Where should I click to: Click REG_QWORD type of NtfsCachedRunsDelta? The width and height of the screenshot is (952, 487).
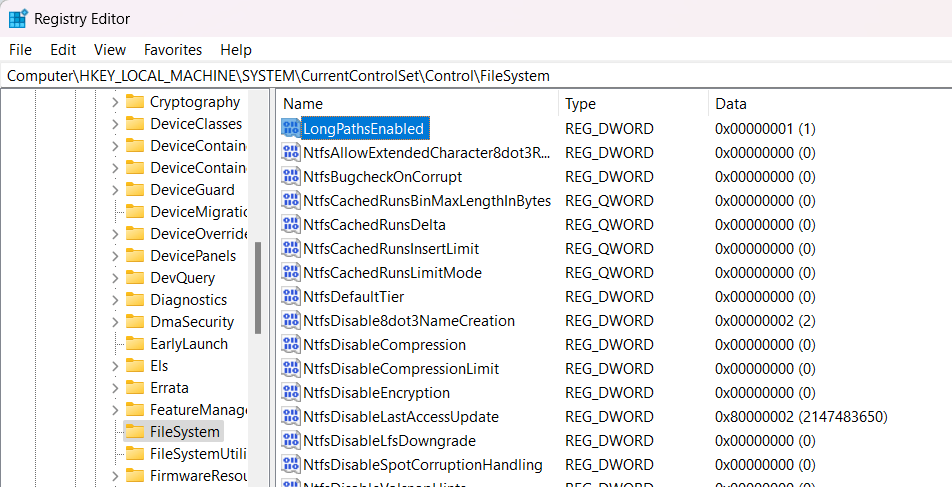coord(609,225)
